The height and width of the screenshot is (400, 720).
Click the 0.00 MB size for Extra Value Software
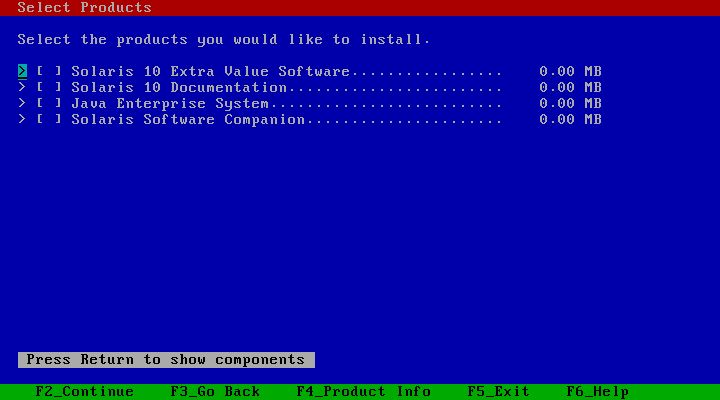tap(570, 71)
